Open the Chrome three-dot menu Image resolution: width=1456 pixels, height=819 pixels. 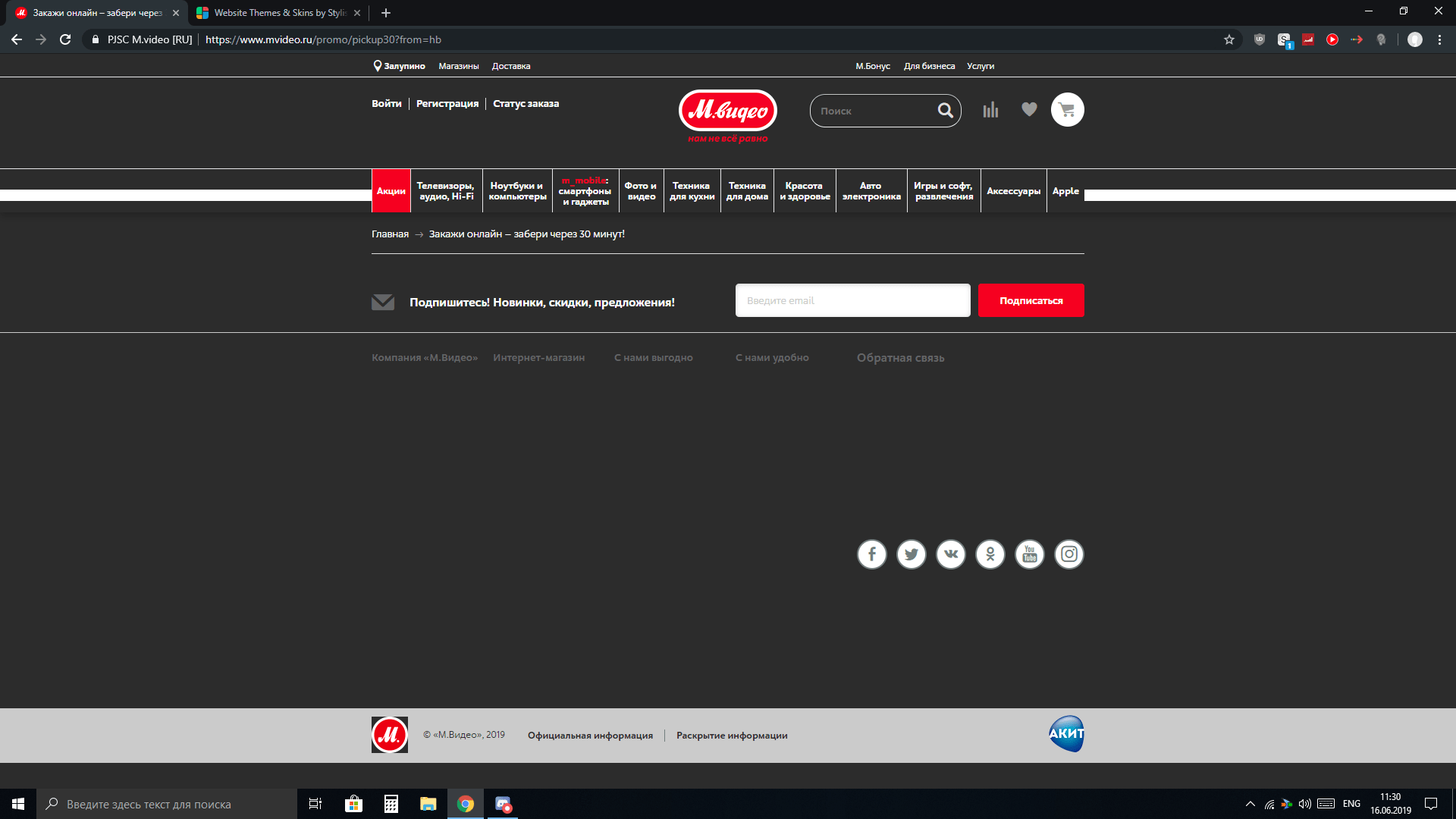pos(1440,39)
